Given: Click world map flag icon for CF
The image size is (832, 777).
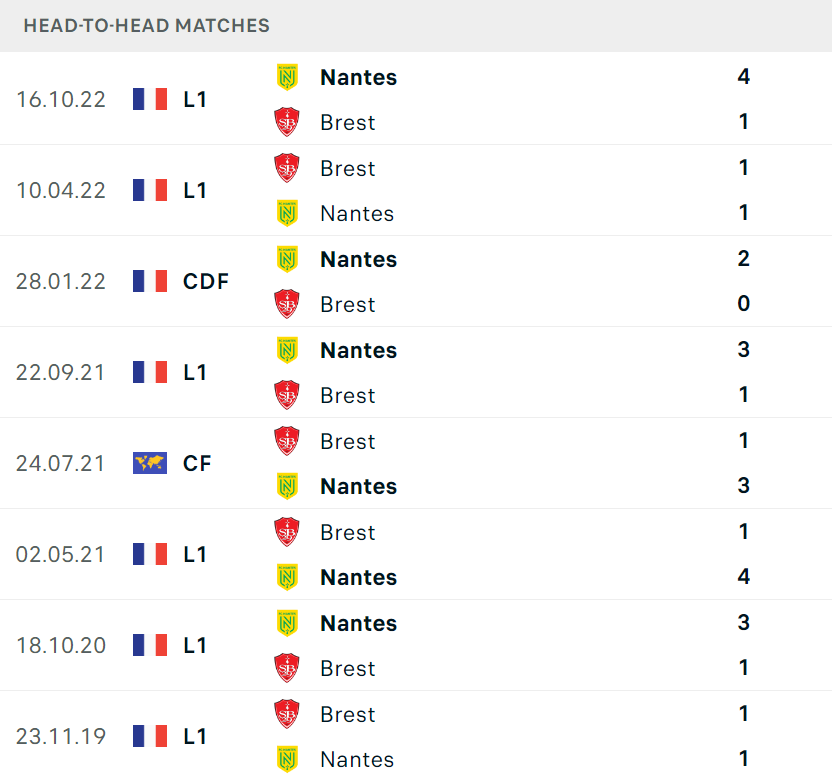Looking at the screenshot, I should pos(150,463).
